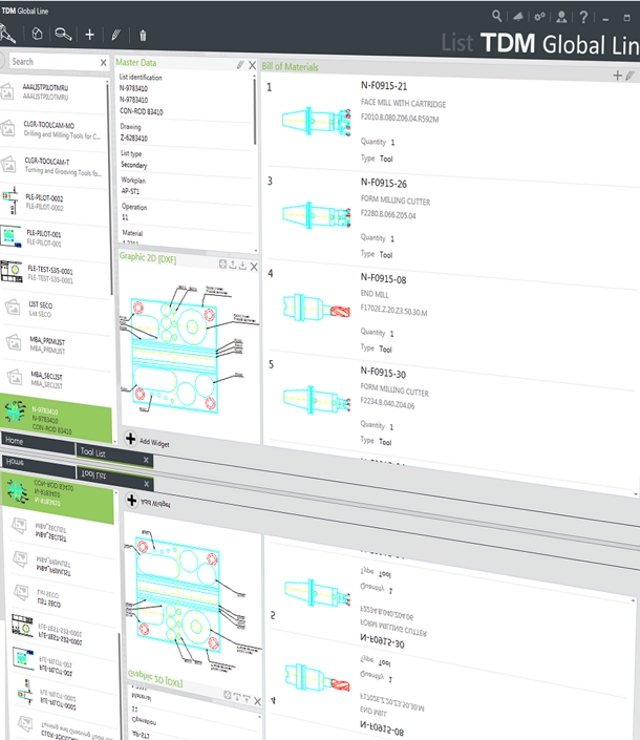
Task: Open settings gears icon in title bar
Action: [539, 17]
